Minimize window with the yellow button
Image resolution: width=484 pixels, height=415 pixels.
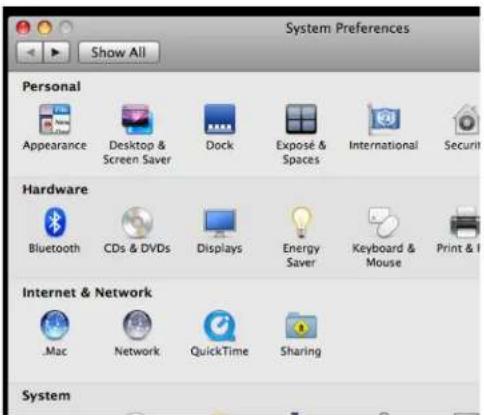(x=44, y=27)
